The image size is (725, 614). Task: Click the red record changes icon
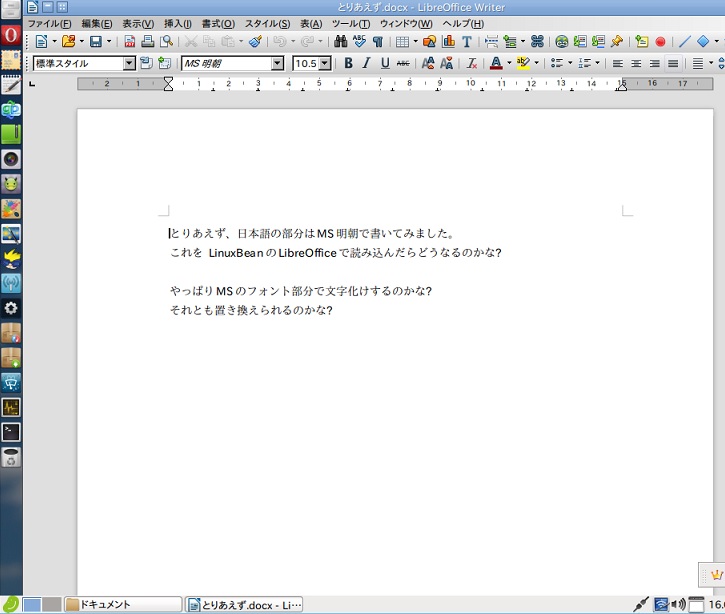tap(660, 42)
